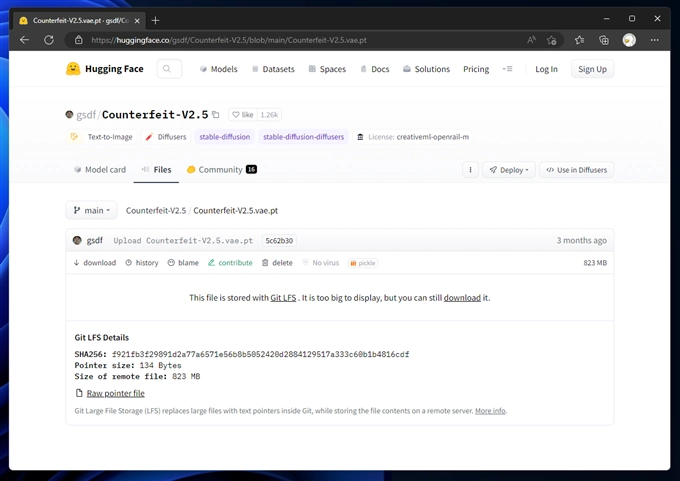Open browser Collections icon
This screenshot has width=680, height=481.
[x=604, y=40]
